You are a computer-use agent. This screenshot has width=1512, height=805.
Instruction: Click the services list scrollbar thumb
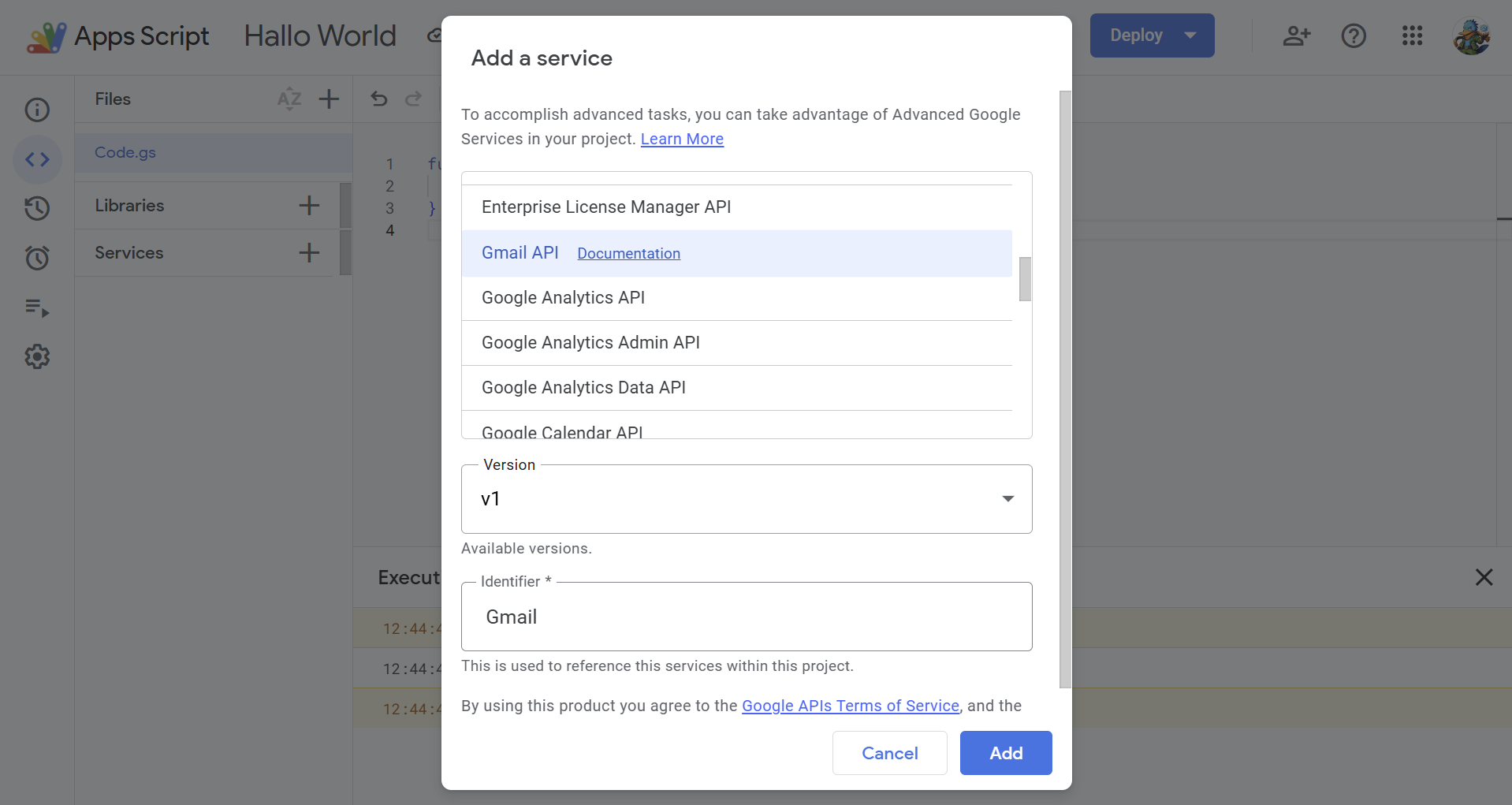click(x=1025, y=279)
